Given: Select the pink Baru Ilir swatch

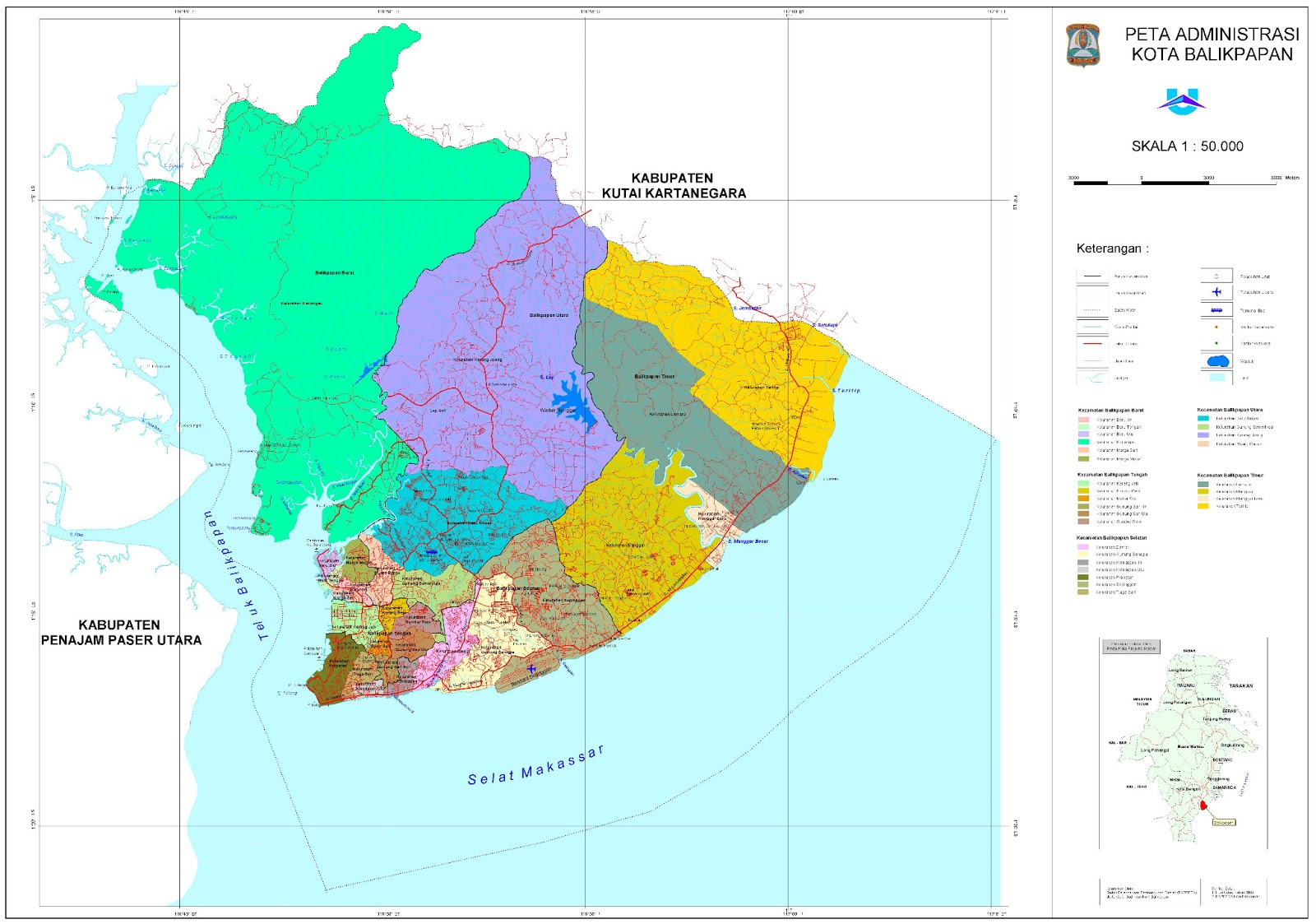Looking at the screenshot, I should [1084, 420].
